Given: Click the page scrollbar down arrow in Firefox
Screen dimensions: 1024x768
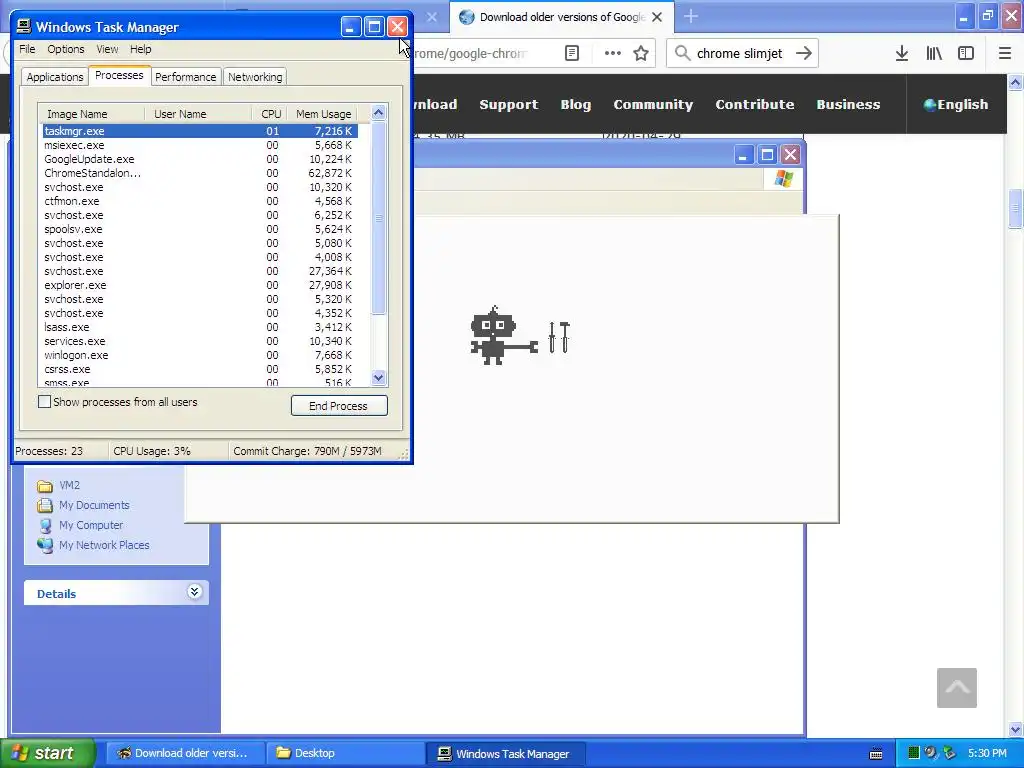Looking at the screenshot, I should tap(1015, 729).
